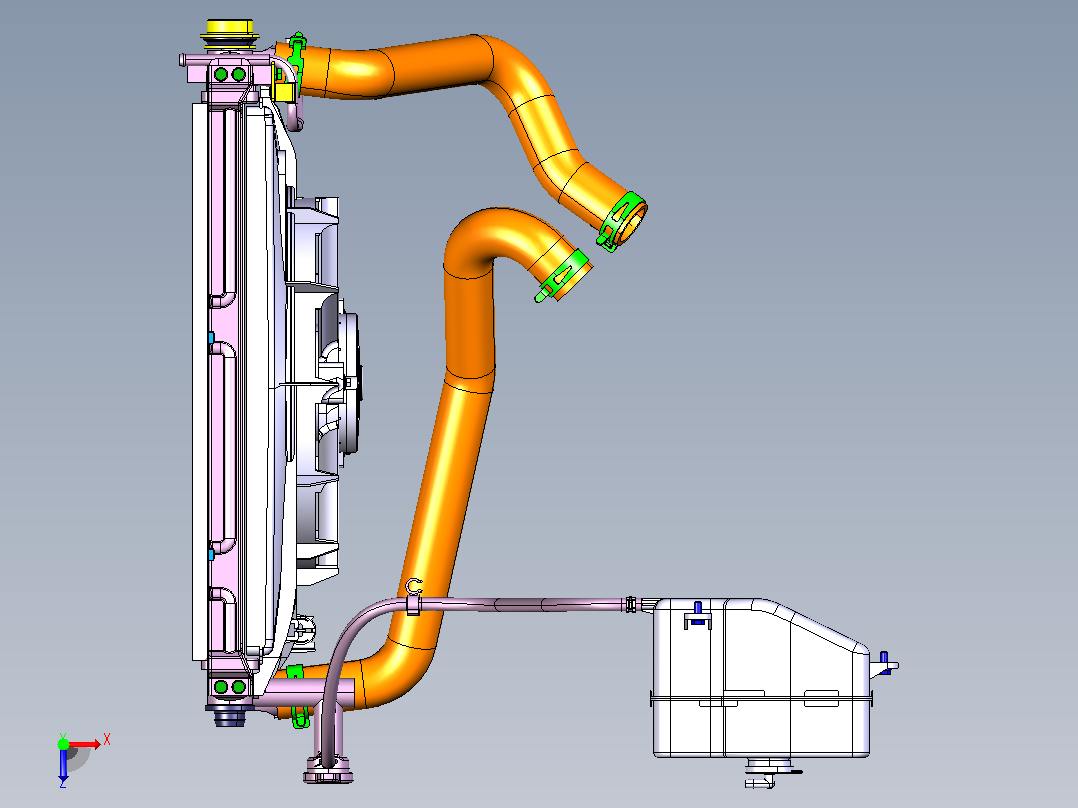Select the round fan motor hub
The image size is (1078, 808).
(349, 384)
